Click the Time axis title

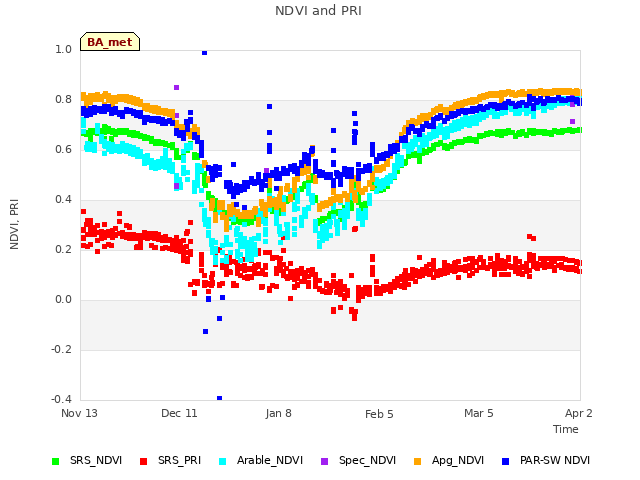[x=566, y=429]
